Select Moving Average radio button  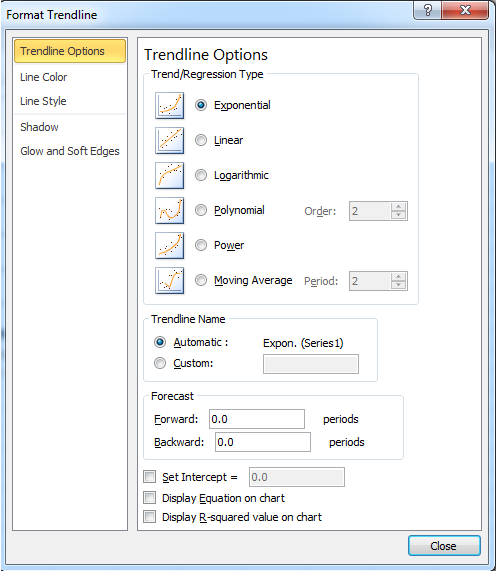[x=201, y=280]
